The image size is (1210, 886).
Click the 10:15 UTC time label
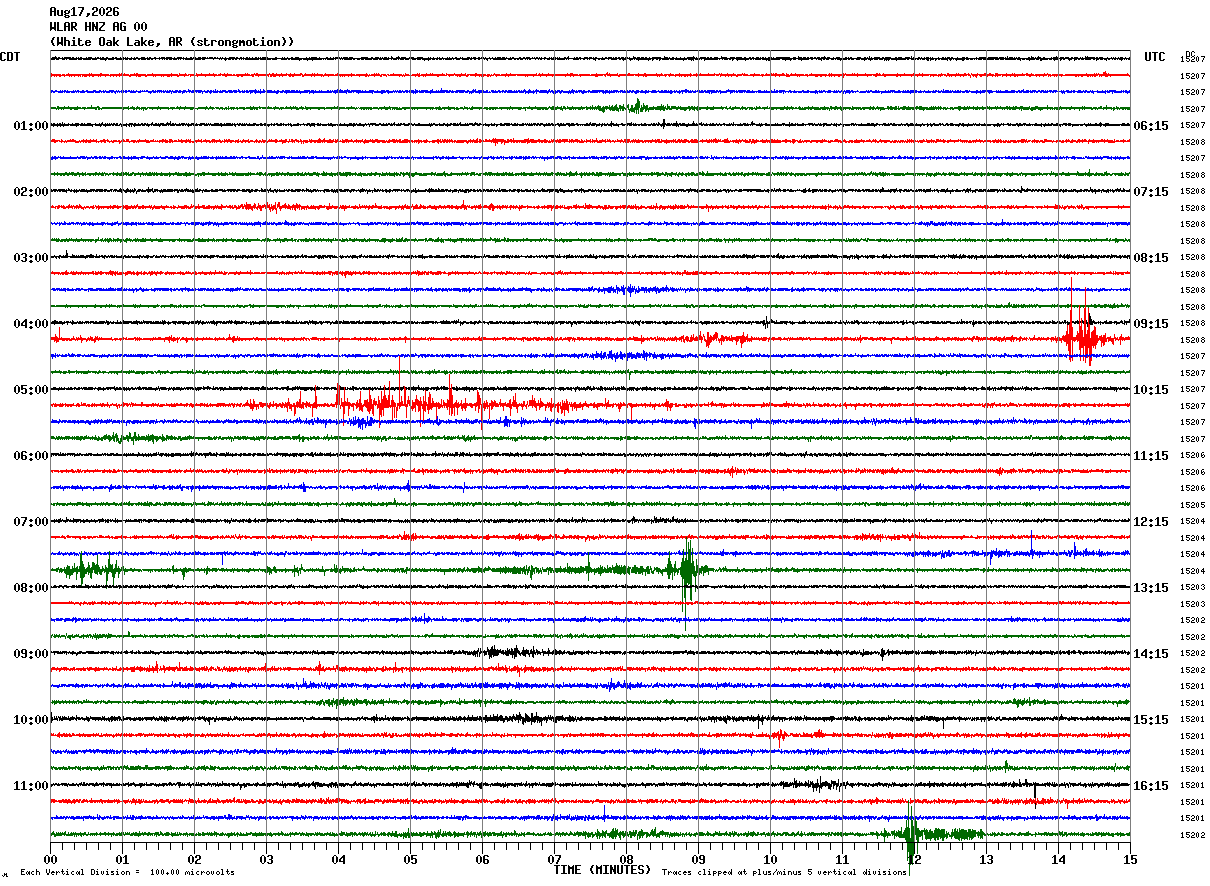click(x=1151, y=390)
